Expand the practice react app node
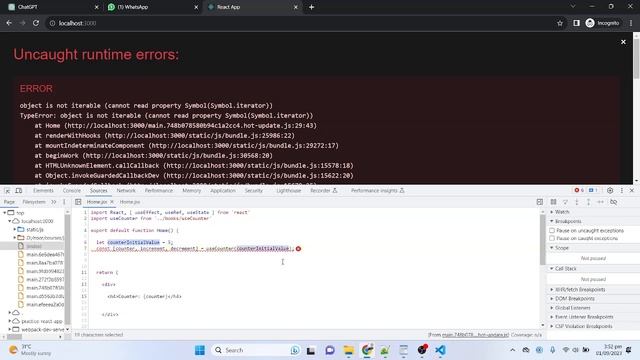Screen dimensions: 640x360 click(x=10, y=321)
